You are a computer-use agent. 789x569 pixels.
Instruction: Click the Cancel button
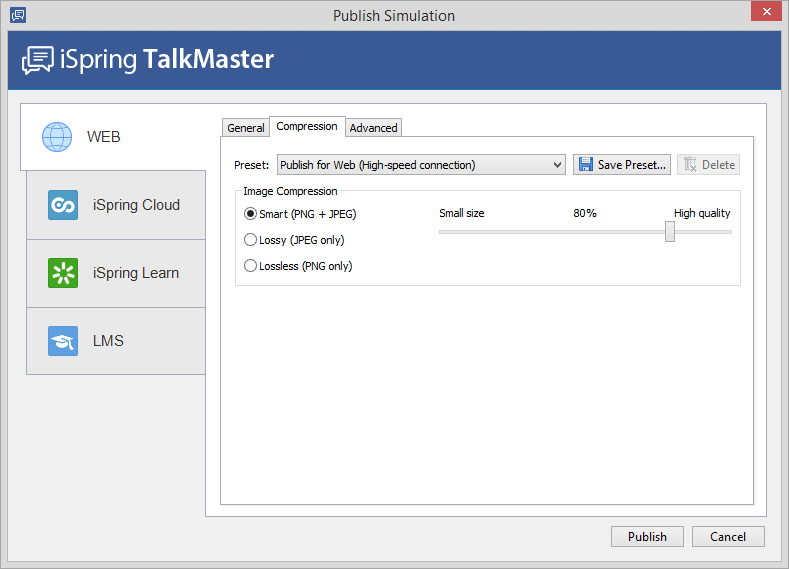click(x=728, y=537)
